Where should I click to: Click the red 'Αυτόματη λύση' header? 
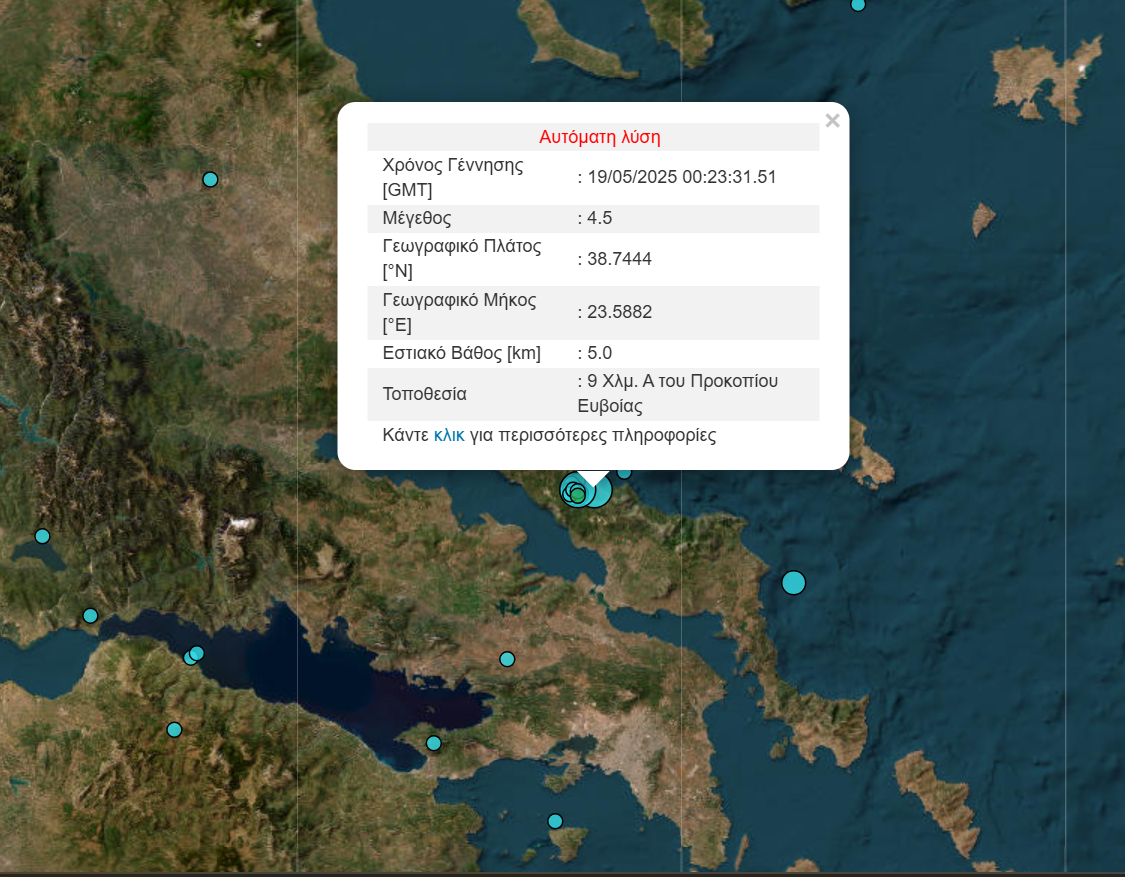pos(599,137)
